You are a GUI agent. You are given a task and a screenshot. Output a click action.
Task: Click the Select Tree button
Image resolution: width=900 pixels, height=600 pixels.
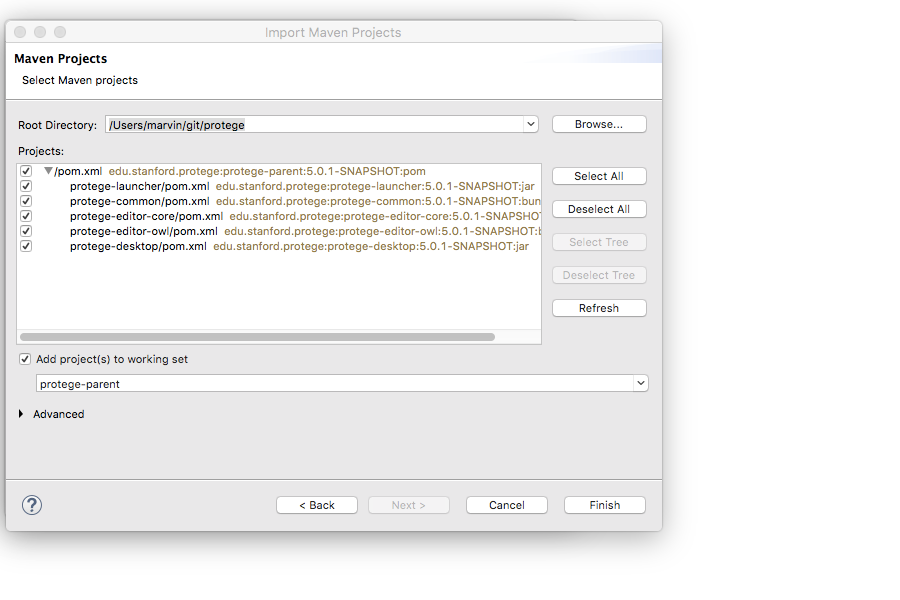(599, 242)
